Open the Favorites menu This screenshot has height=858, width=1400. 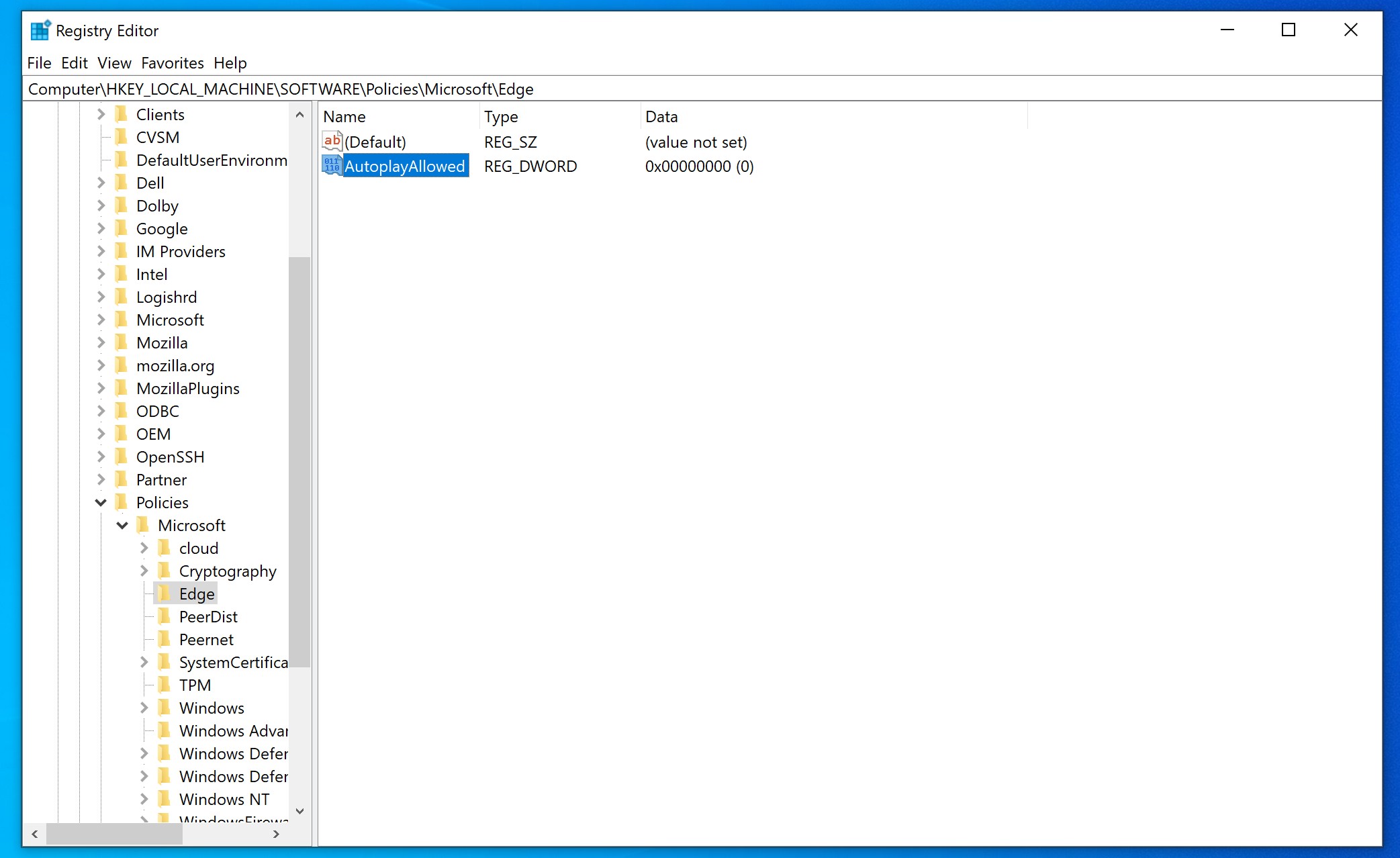[x=173, y=63]
